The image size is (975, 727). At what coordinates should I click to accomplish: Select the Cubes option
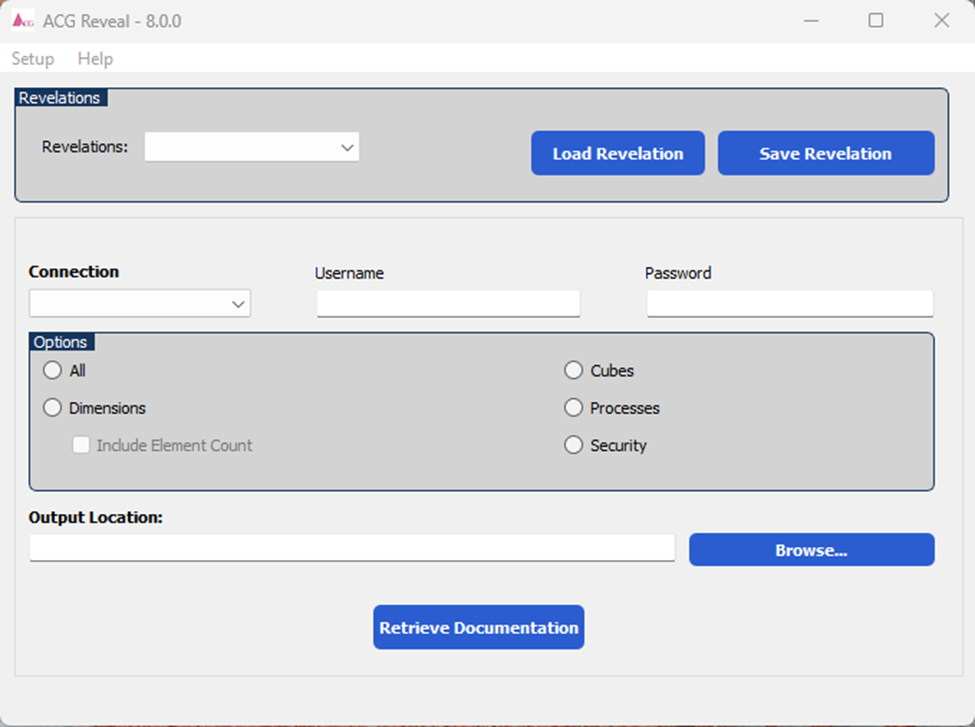click(x=573, y=370)
